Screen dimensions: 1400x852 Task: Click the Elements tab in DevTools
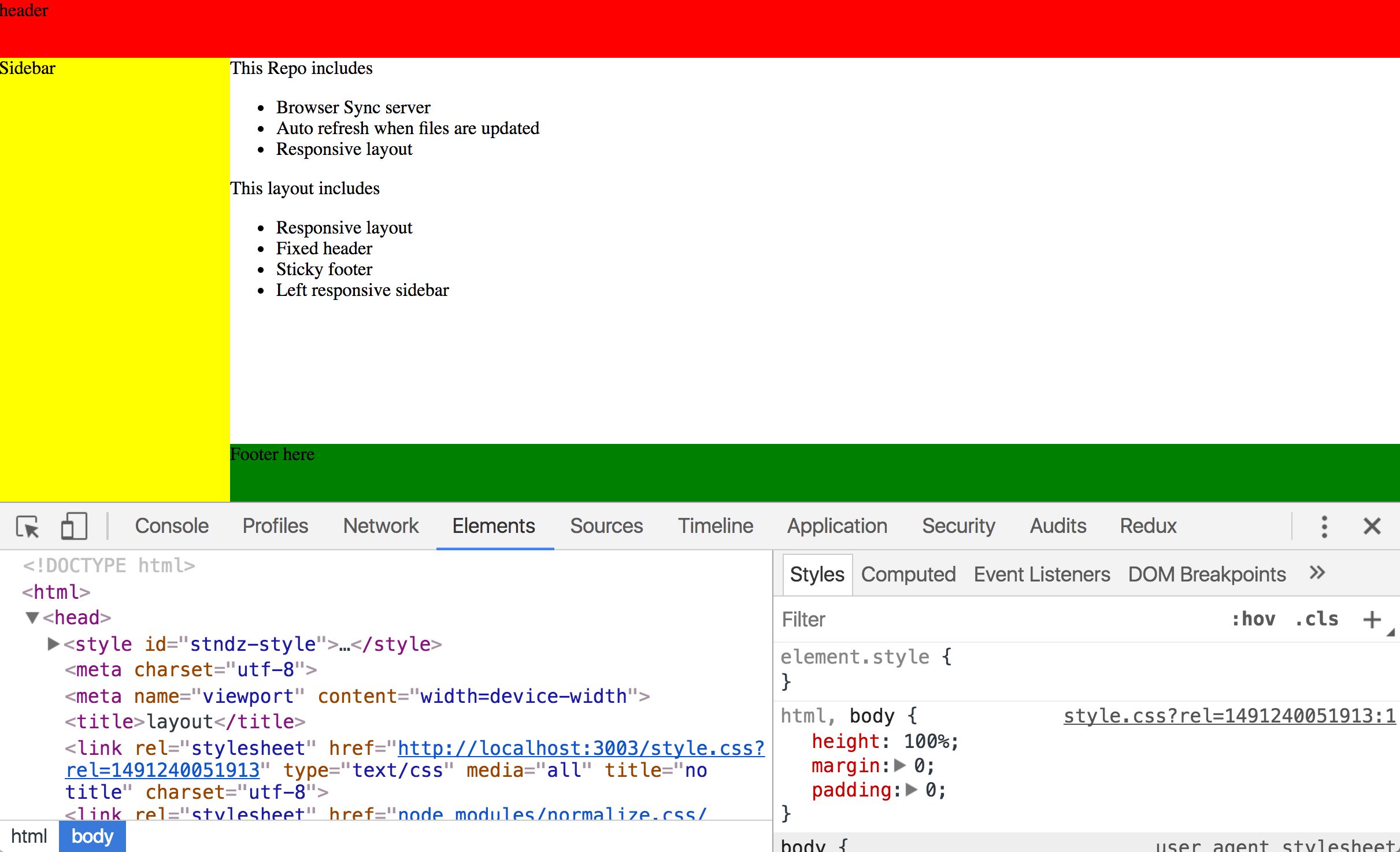coord(494,525)
